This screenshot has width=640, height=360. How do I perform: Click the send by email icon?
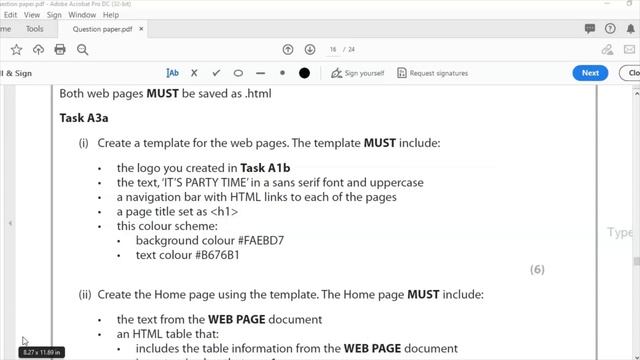click(629, 50)
